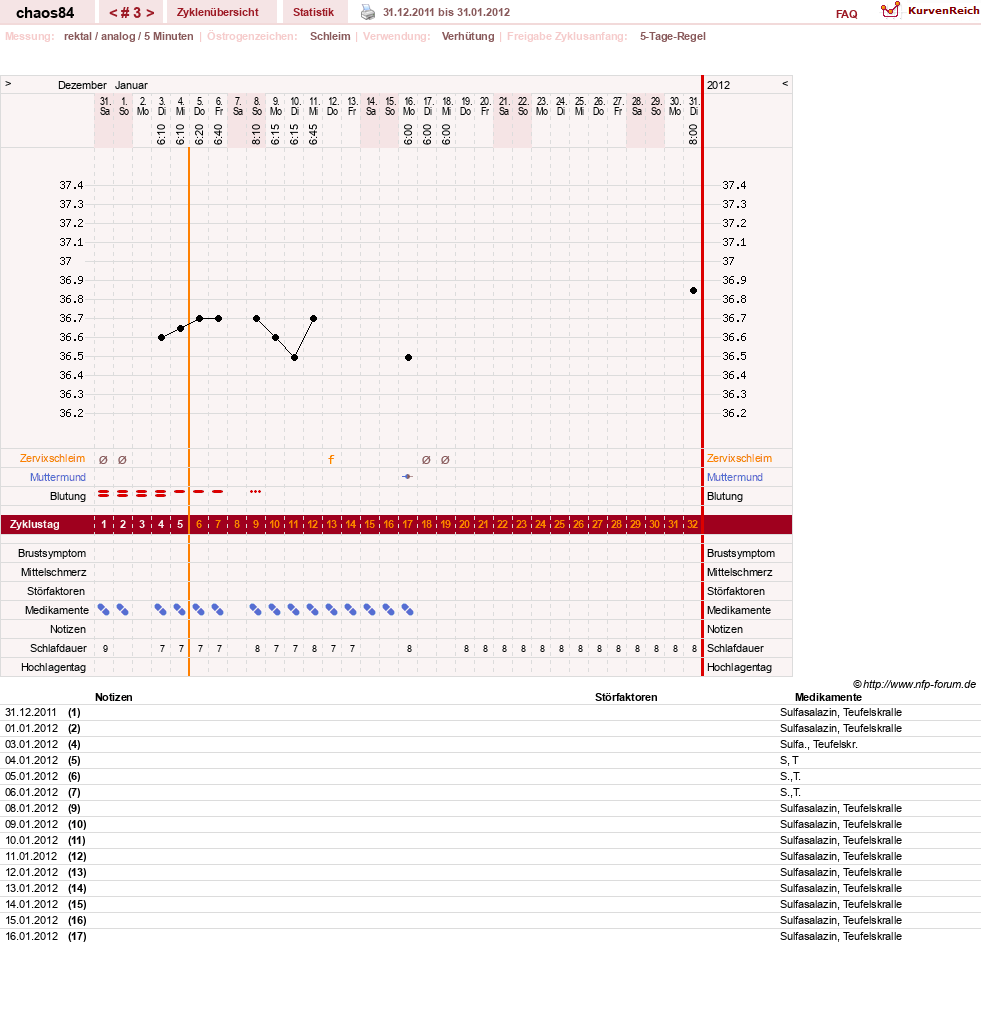Click the '>' arrow left of Dezember
This screenshot has width=981, height=1016.
point(8,84)
